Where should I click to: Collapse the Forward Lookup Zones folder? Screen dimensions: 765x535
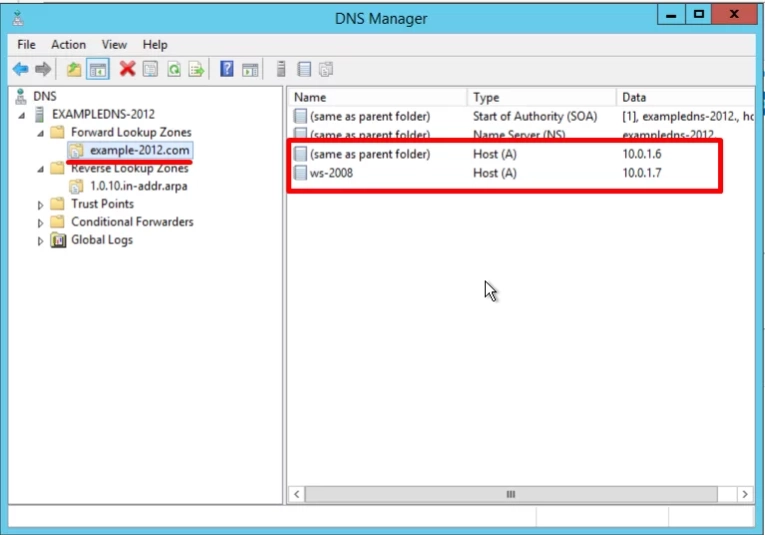click(41, 133)
